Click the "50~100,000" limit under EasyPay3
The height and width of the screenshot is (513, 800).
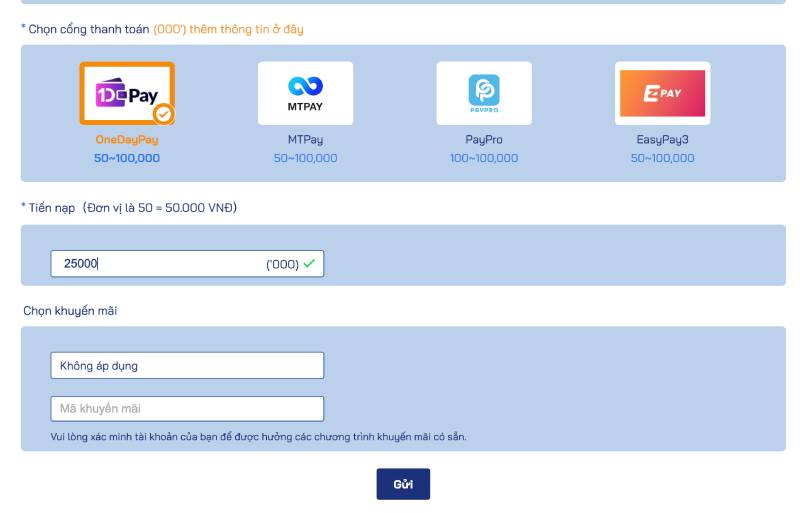point(662,158)
